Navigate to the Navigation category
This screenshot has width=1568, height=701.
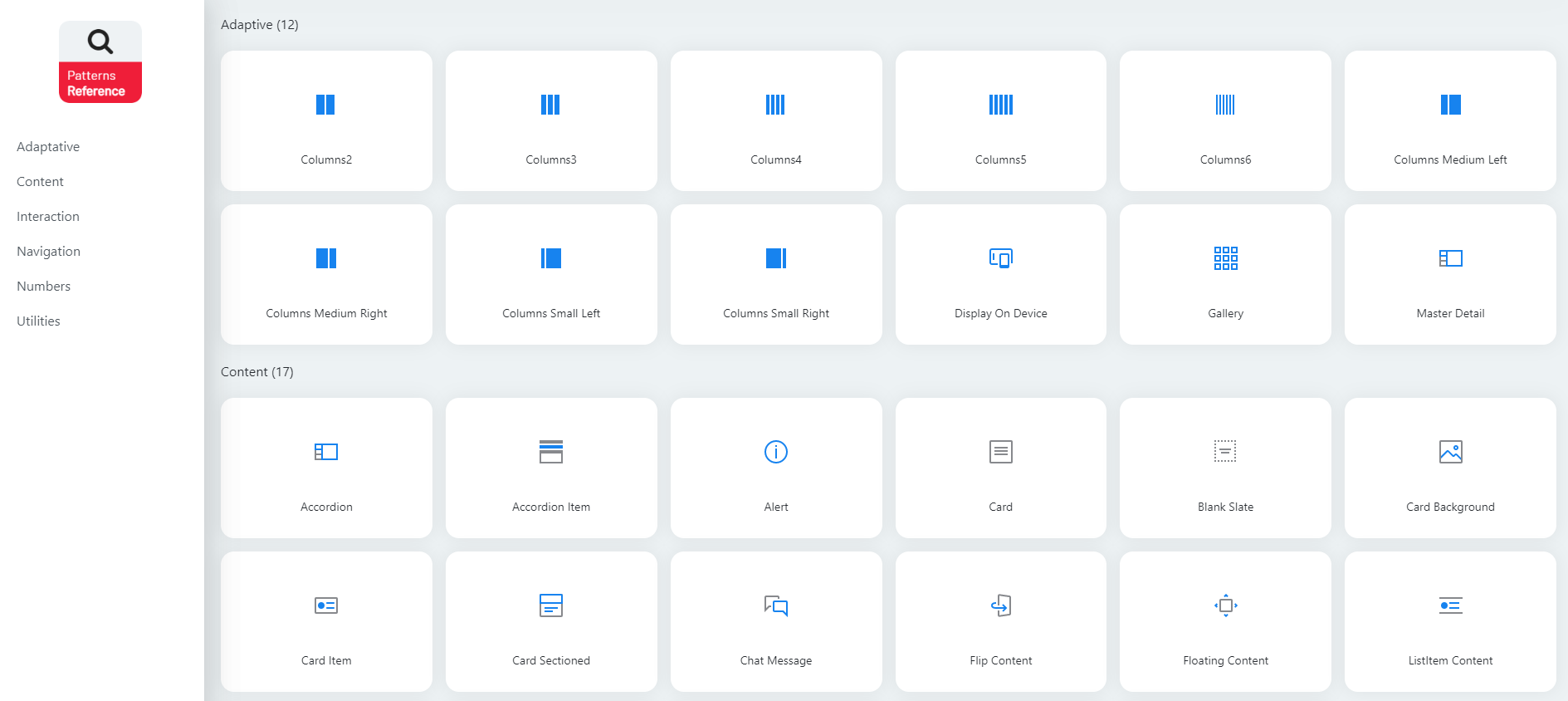(48, 252)
